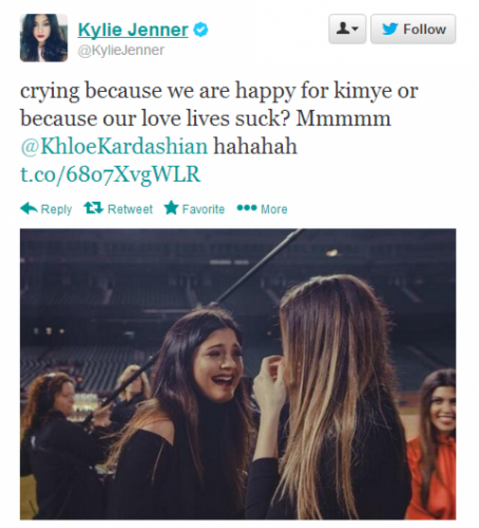Select the Retweet text label
The image size is (479, 528).
point(130,209)
